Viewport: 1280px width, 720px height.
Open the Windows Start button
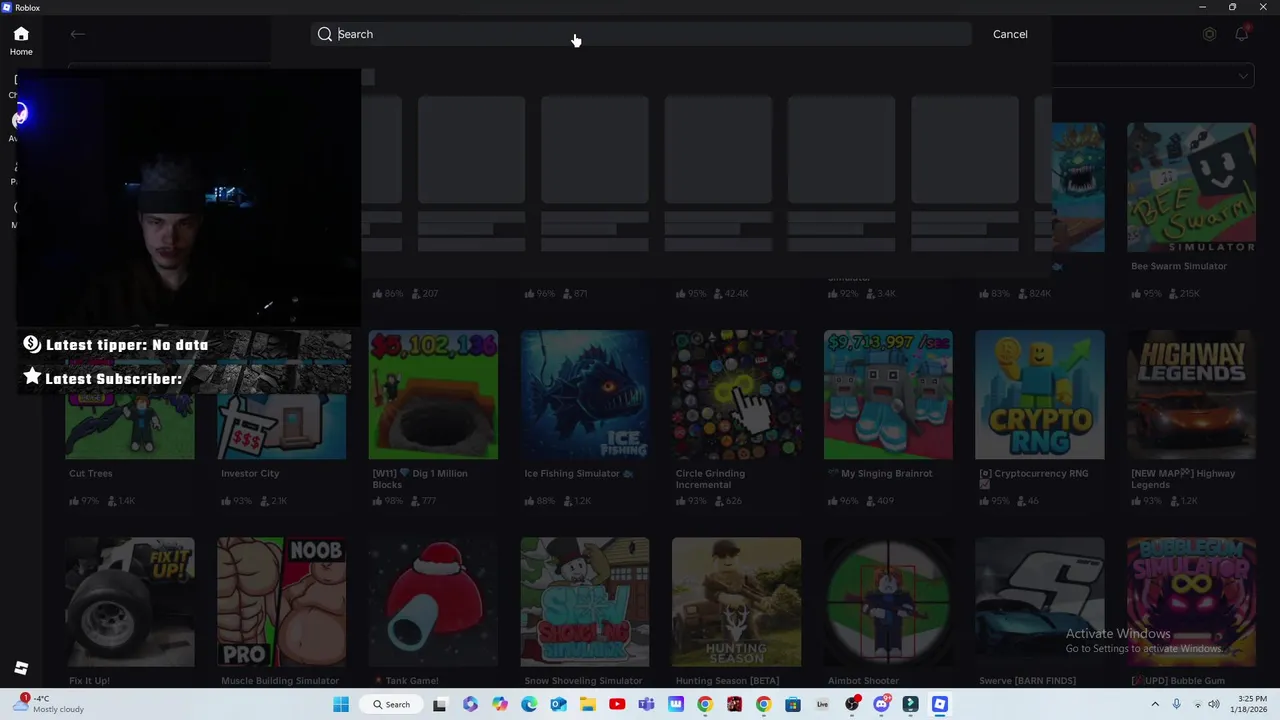(x=341, y=704)
